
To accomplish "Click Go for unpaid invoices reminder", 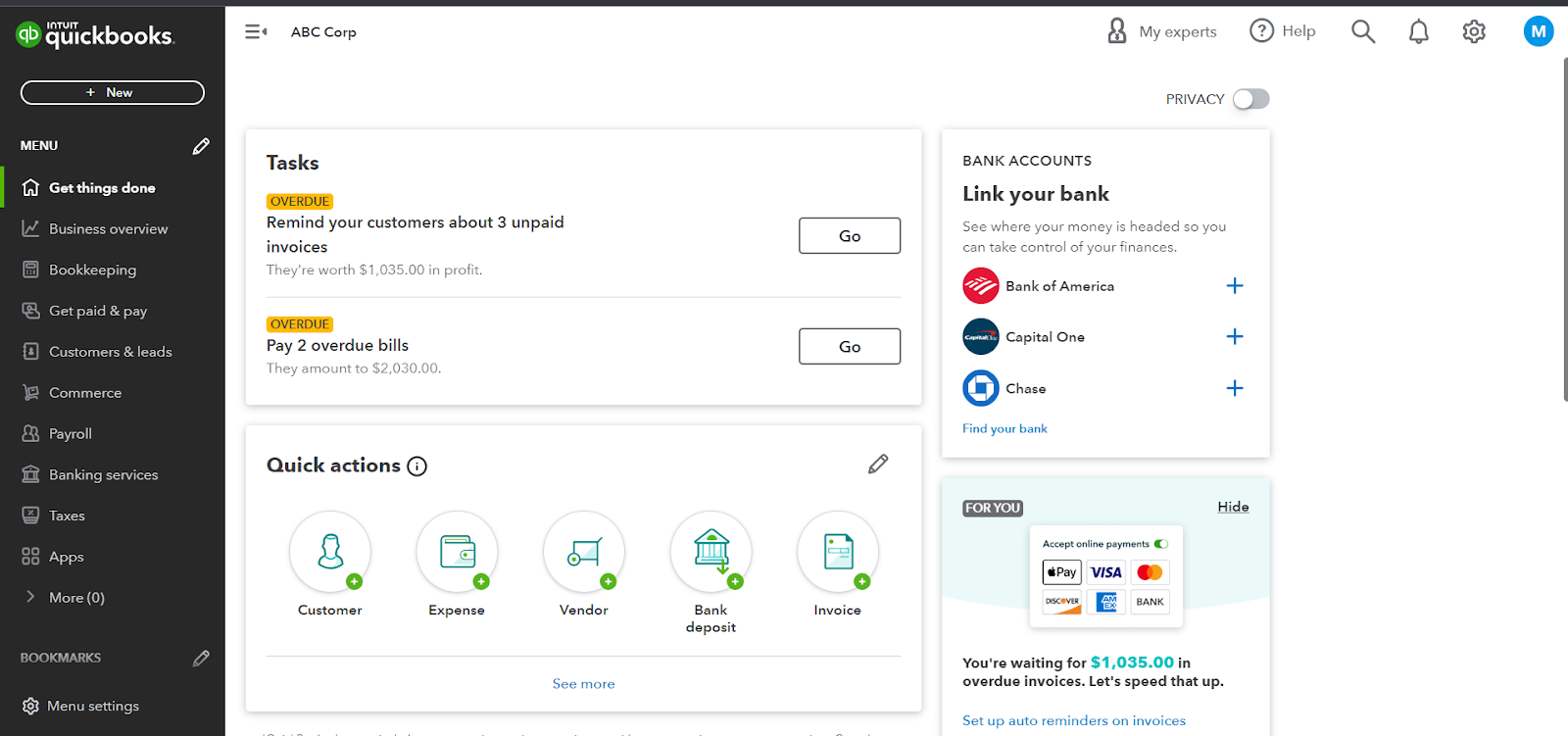I will click(850, 236).
